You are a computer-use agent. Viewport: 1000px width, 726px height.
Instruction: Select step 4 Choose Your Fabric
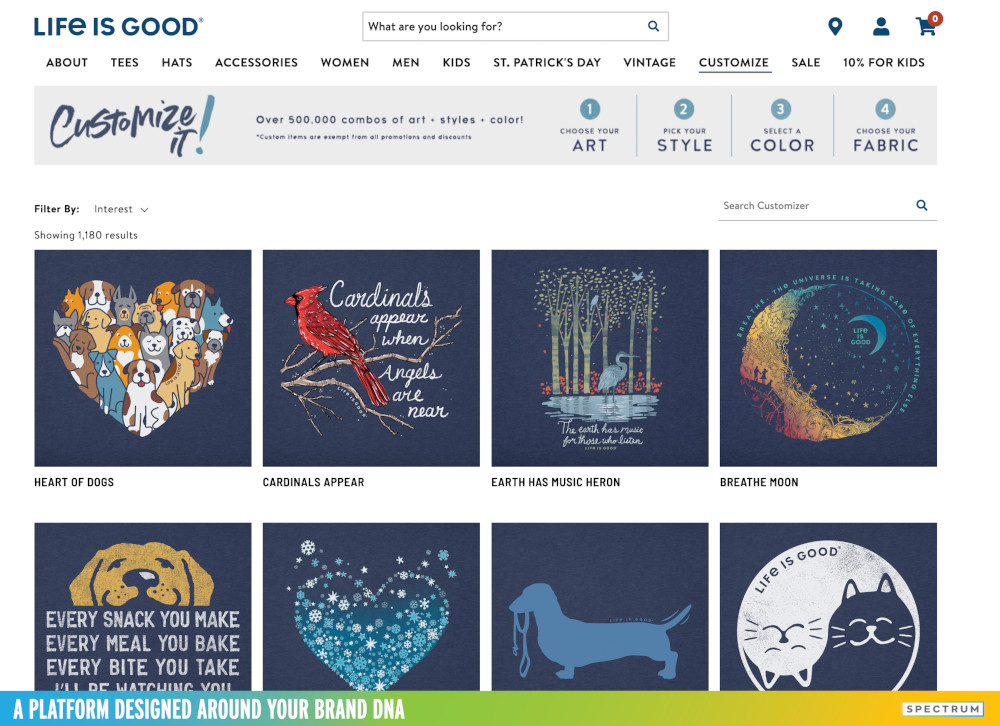tap(885, 126)
